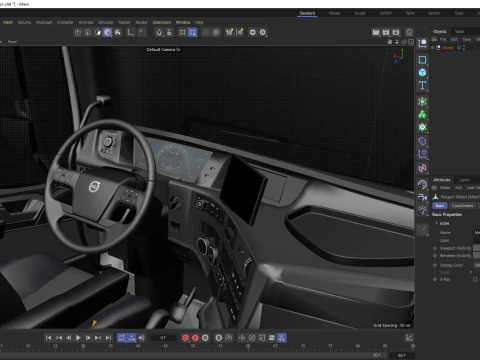Toggle Autokeying red button
480x360 pixels.
coord(195,338)
